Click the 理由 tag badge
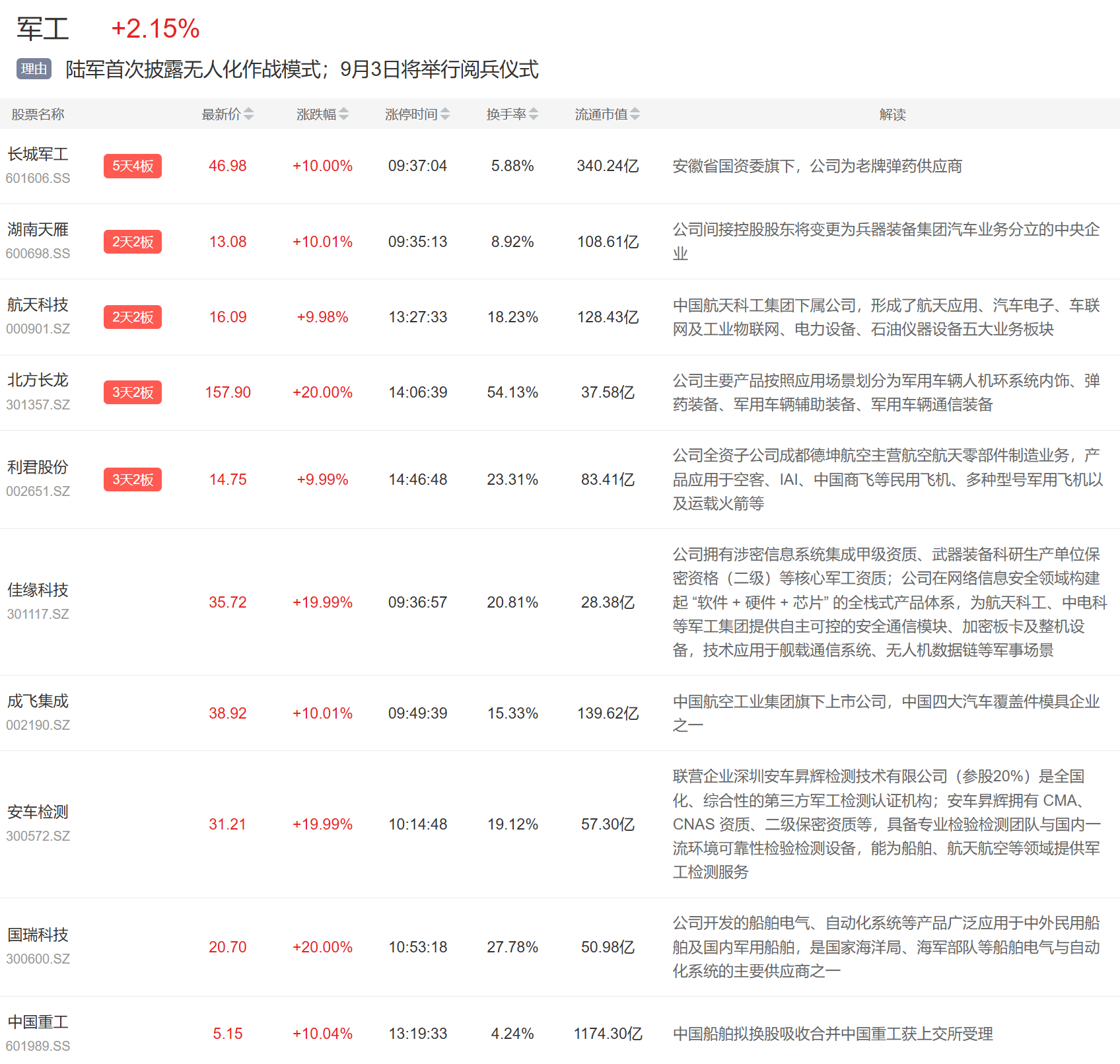The height and width of the screenshot is (1064, 1120). pyautogui.click(x=34, y=69)
